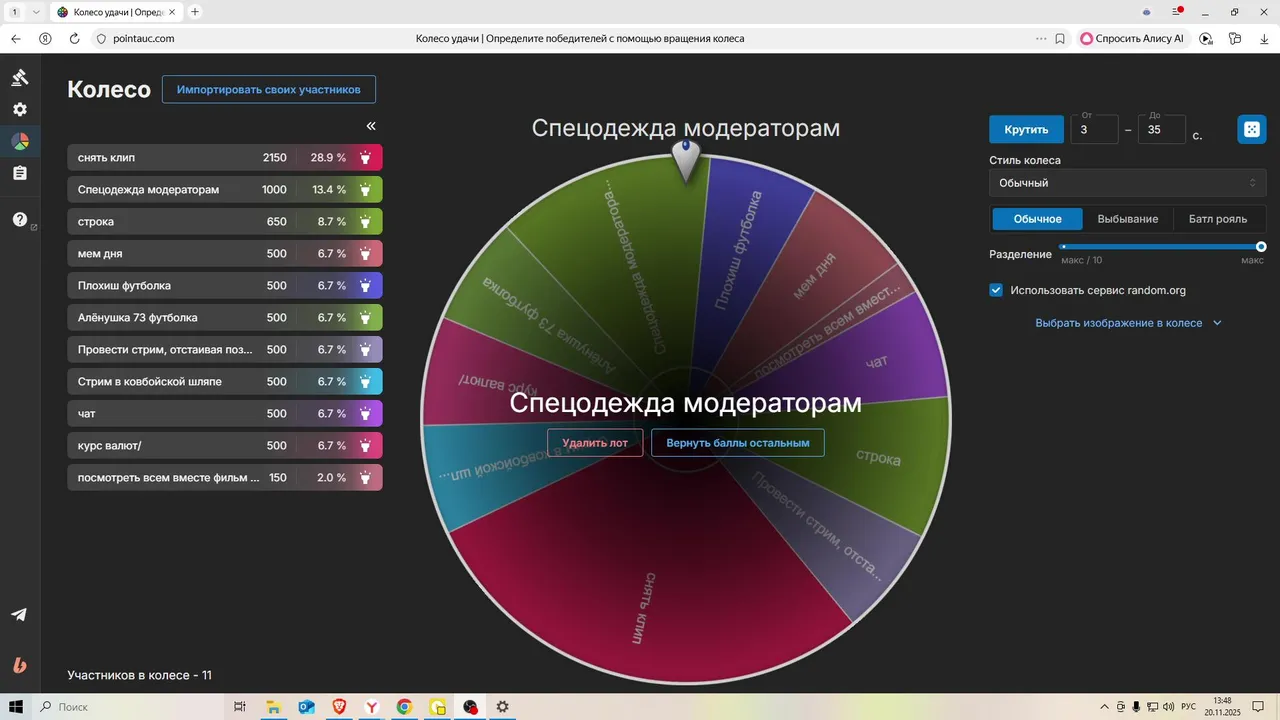Click the 'Разделение' slider right handle
Screen dimensions: 1280x720
[1261, 246]
